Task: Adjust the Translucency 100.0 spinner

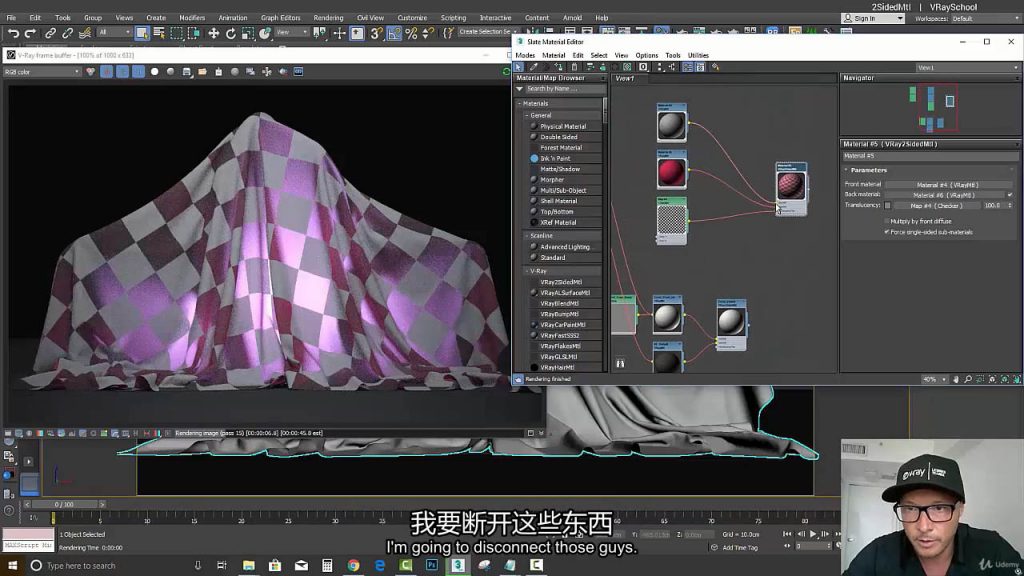Action: (1010, 206)
